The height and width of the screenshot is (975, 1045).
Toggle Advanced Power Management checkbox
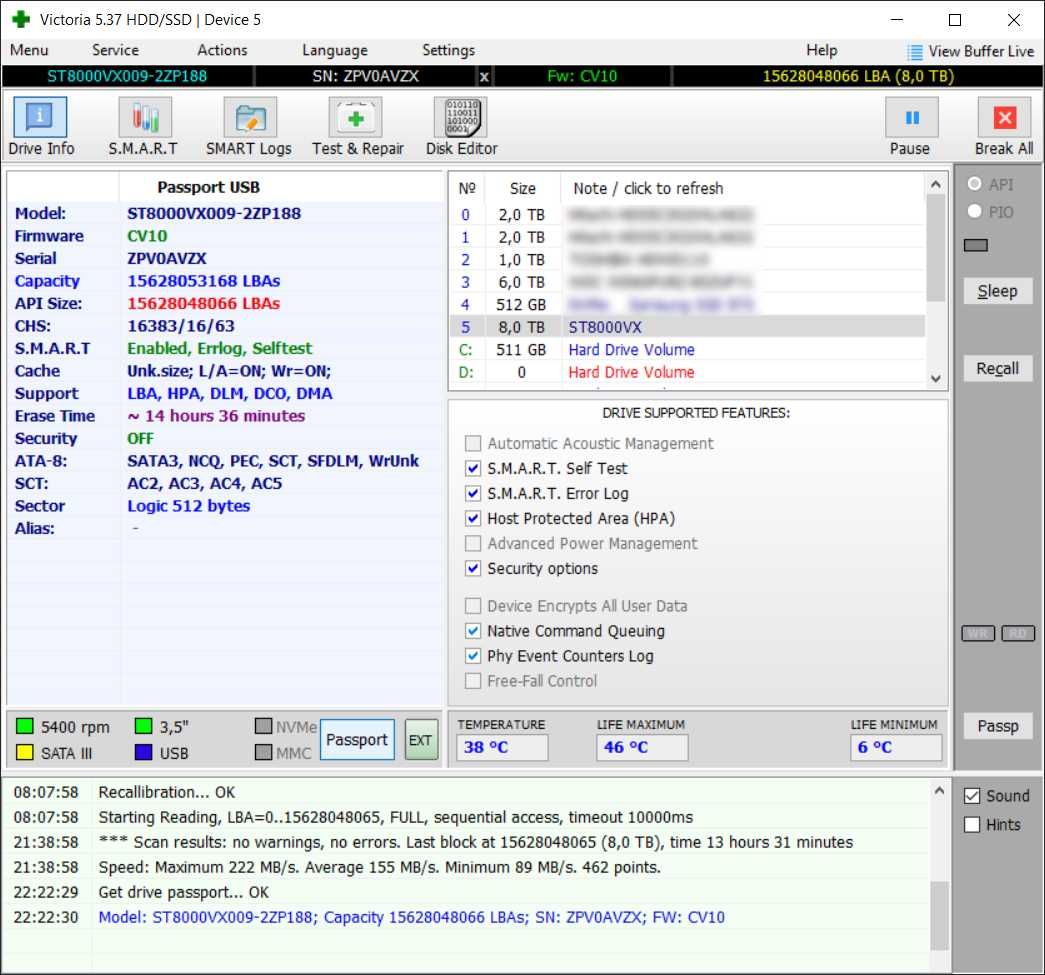point(473,543)
